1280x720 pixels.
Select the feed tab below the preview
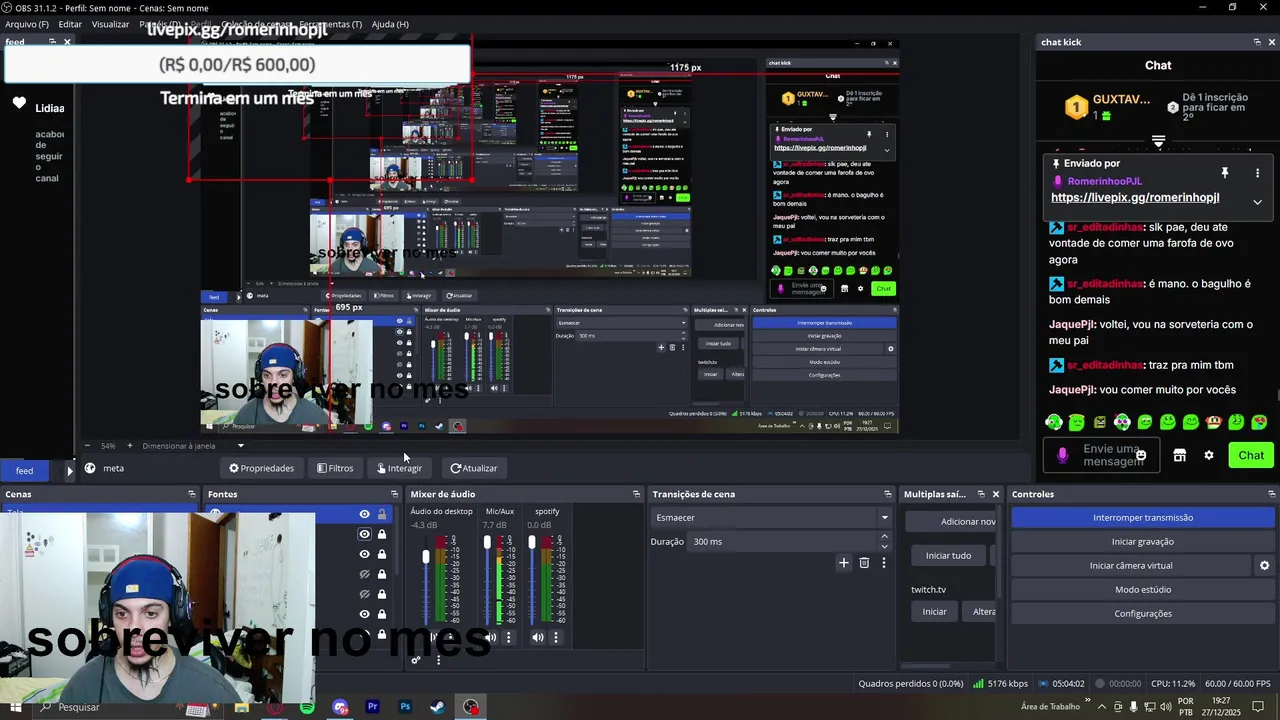(24, 470)
